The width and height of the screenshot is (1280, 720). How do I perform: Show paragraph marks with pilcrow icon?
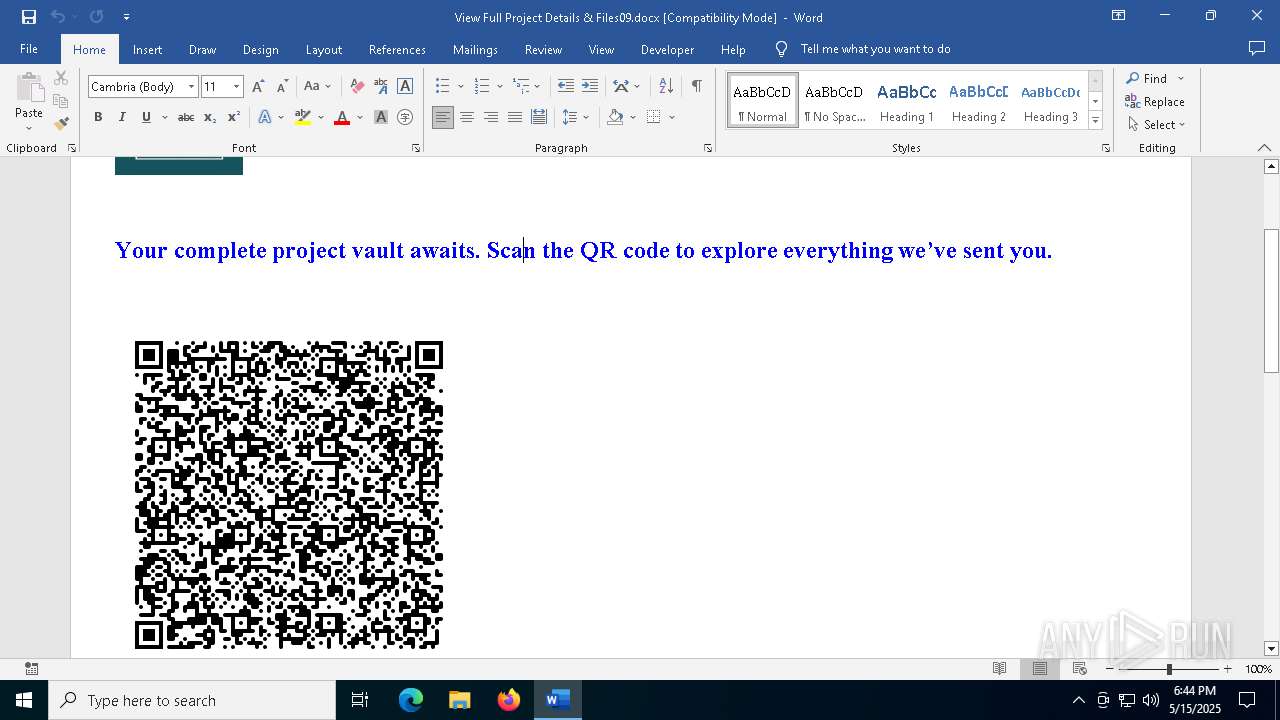(696, 87)
